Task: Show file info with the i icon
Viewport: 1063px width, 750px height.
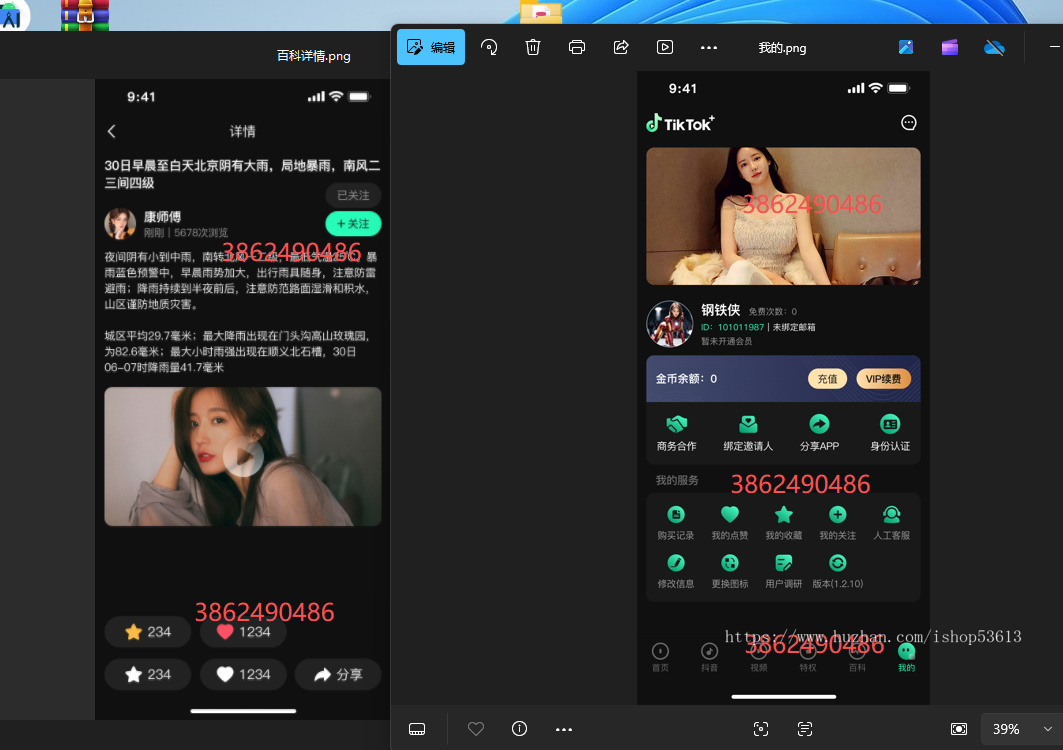Action: (x=519, y=729)
